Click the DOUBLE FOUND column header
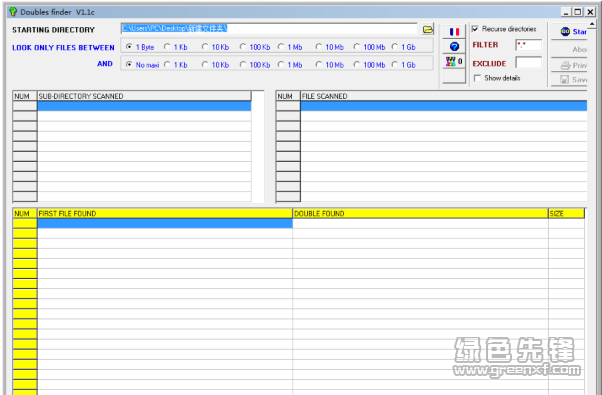 420,214
